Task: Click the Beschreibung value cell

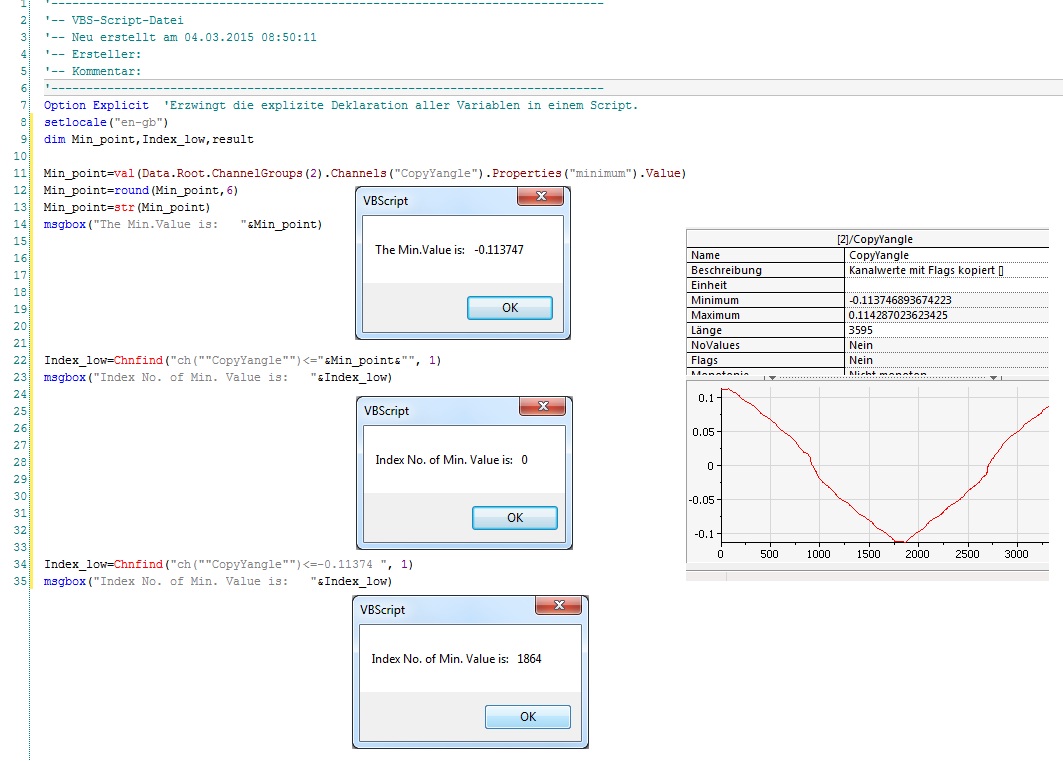Action: 947,270
